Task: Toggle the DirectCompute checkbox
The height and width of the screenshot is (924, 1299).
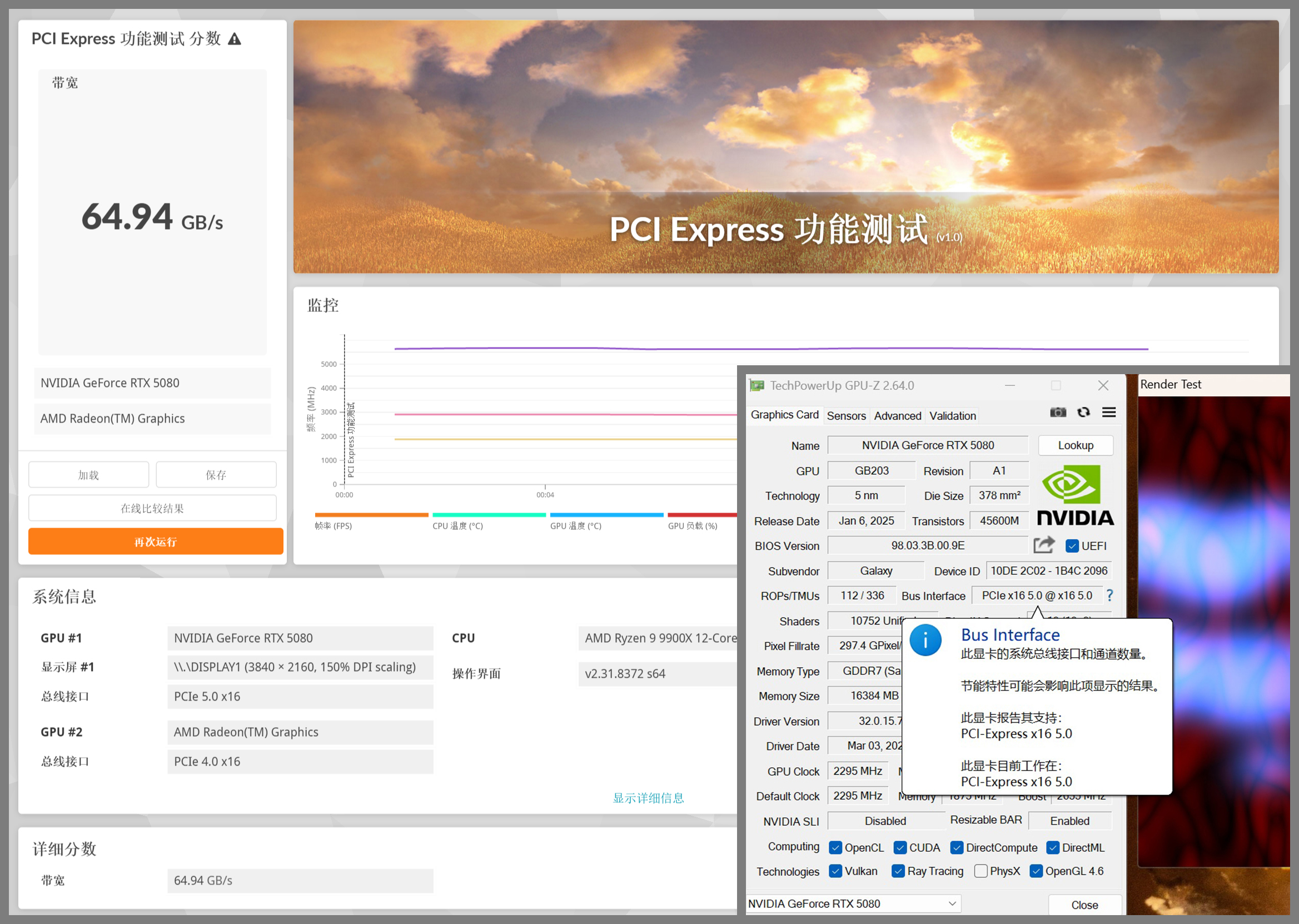Action: pyautogui.click(x=957, y=847)
